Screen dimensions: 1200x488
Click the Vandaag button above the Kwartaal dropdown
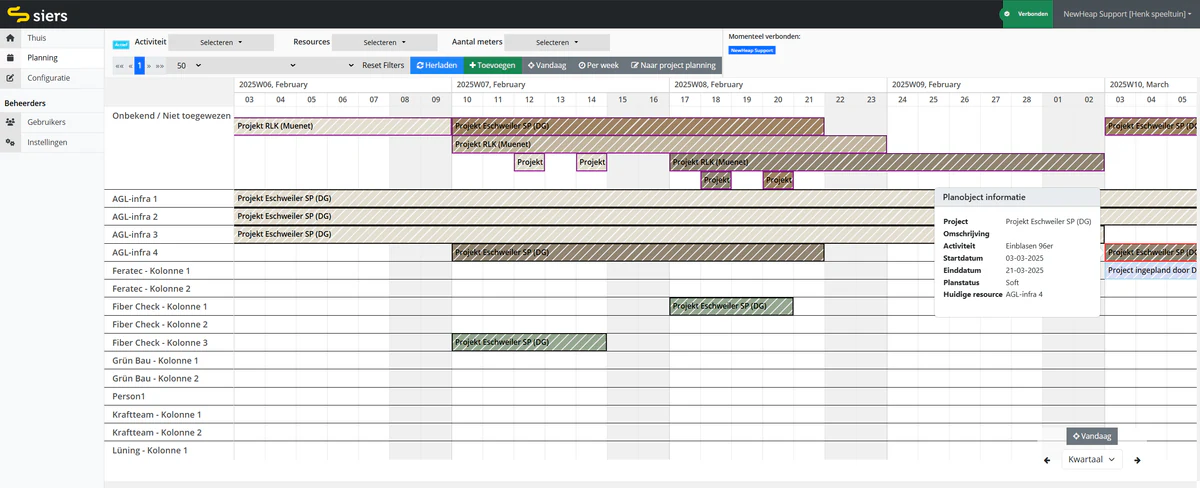pyautogui.click(x=1091, y=436)
